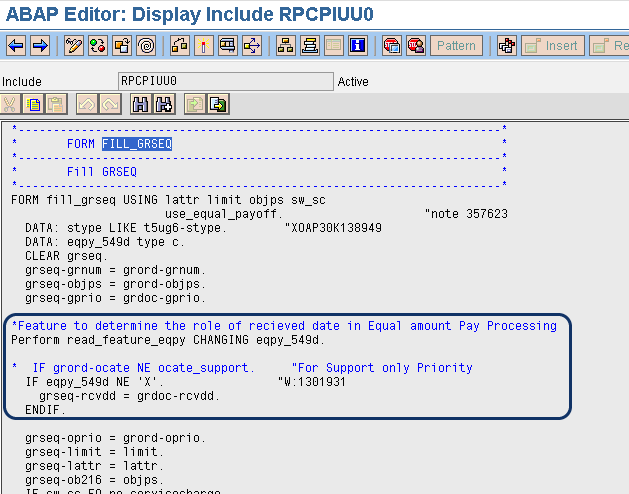Image resolution: width=629 pixels, height=494 pixels.
Task: Click the Back arrow toolbar icon
Action: pos(16,46)
